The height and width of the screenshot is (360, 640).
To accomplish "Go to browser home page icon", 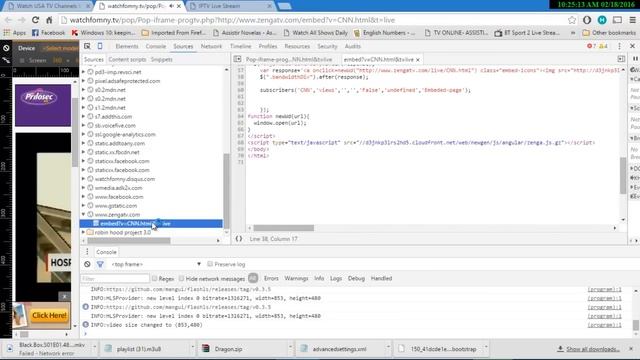I will click(49, 20).
